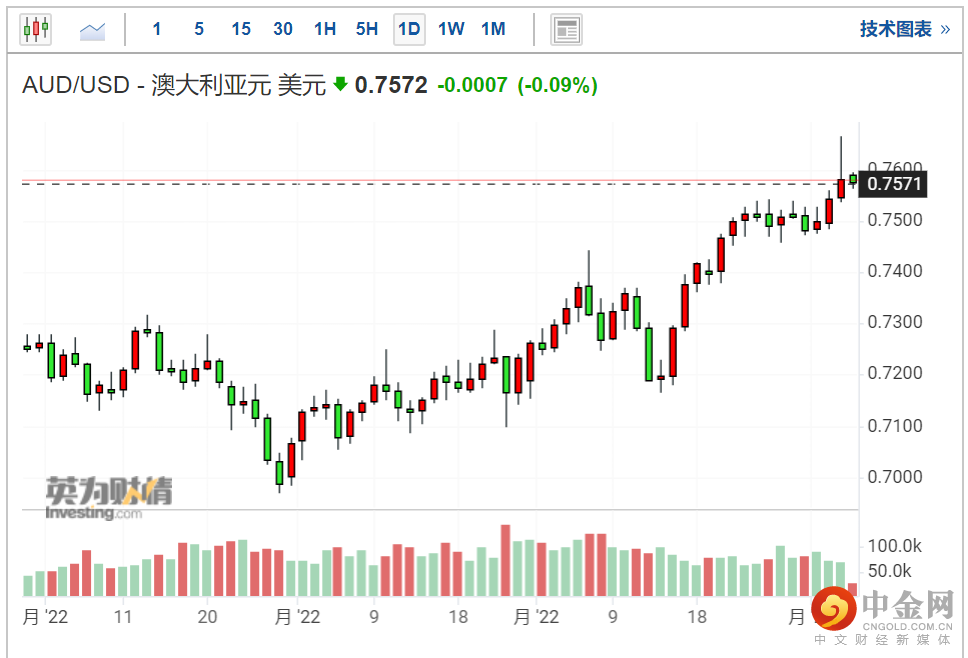Set chart to 5H interval
The height and width of the screenshot is (658, 968).
coord(367,29)
